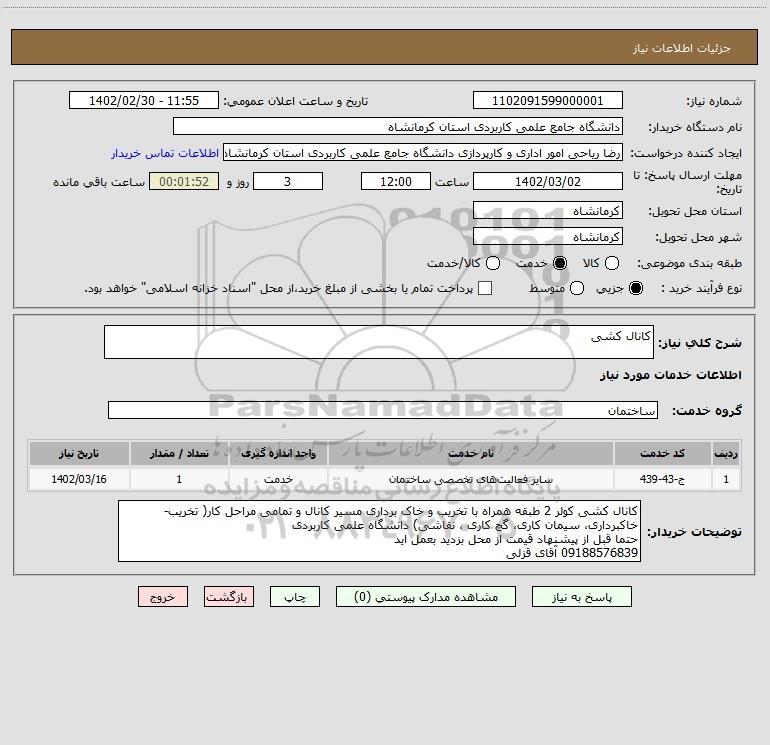Click the خروج exit button

pos(163,597)
